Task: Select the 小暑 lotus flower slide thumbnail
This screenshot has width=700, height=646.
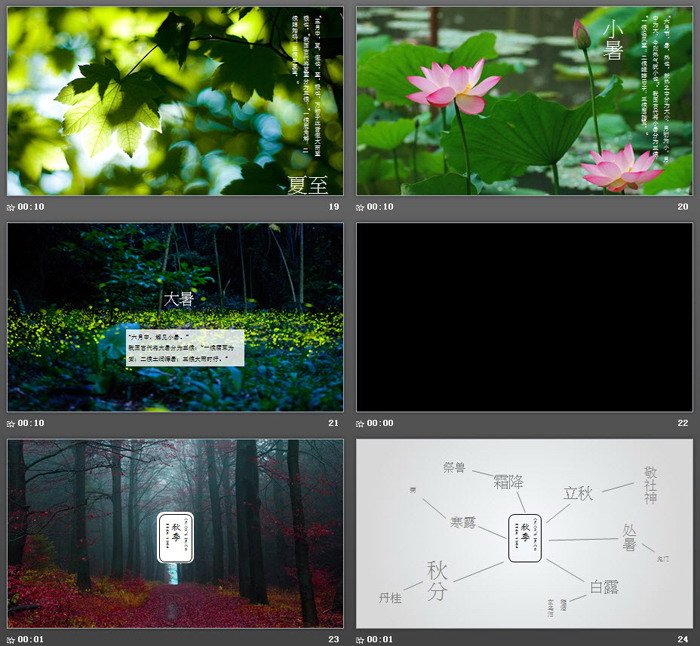Action: (x=524, y=101)
